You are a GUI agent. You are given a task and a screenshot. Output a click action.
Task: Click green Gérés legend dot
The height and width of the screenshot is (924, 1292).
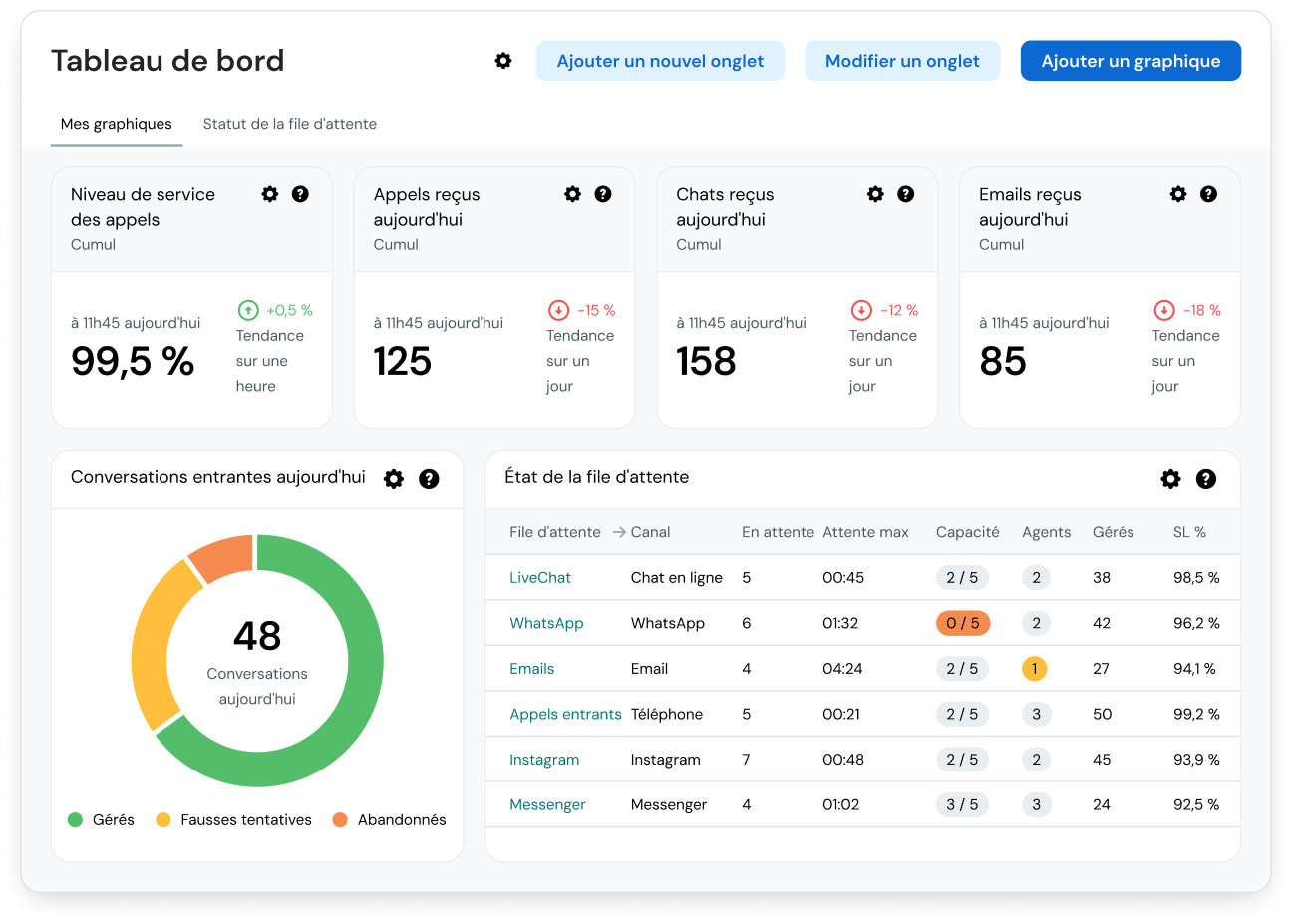click(x=75, y=820)
